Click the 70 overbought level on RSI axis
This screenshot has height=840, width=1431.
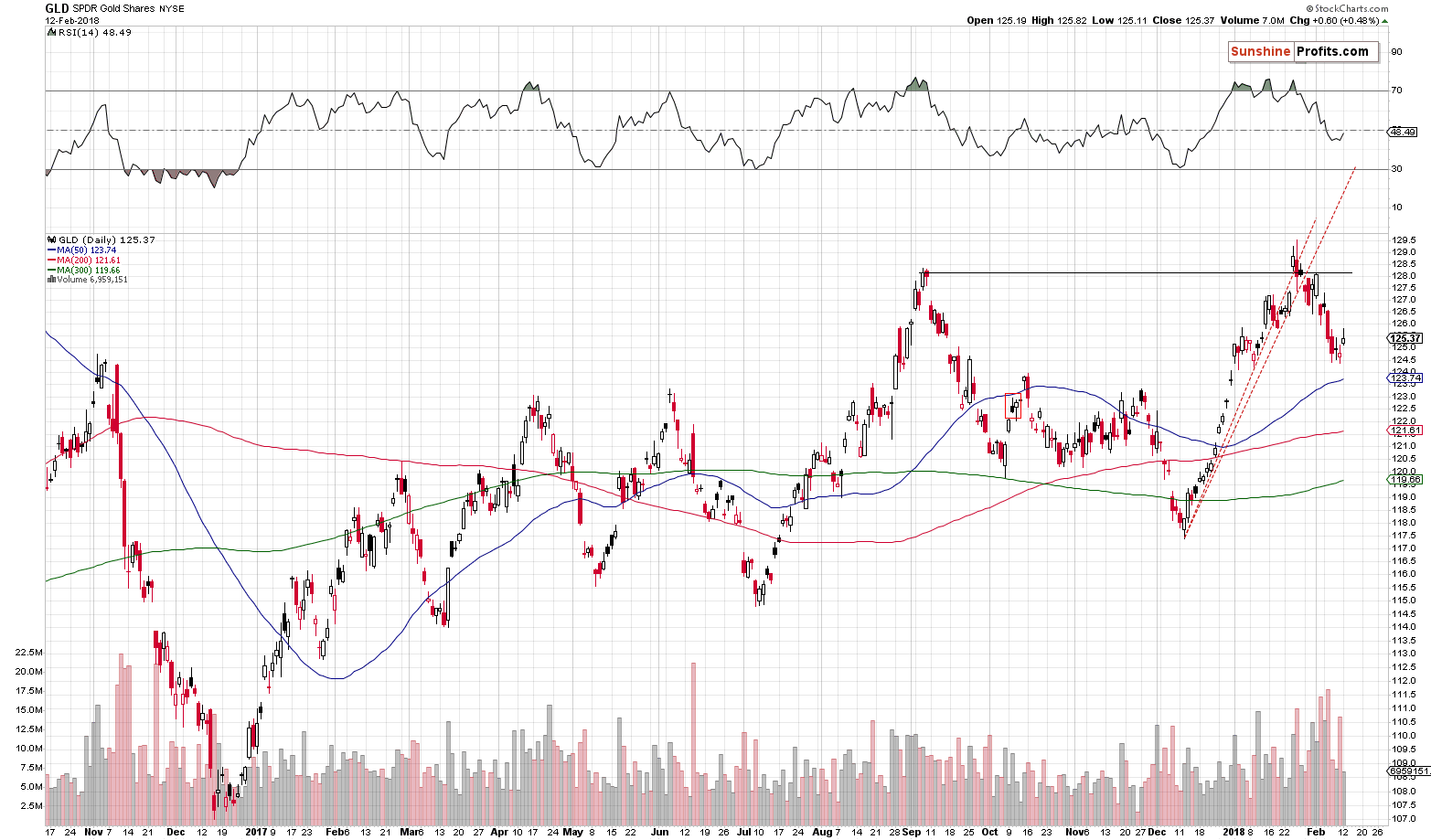(1397, 90)
